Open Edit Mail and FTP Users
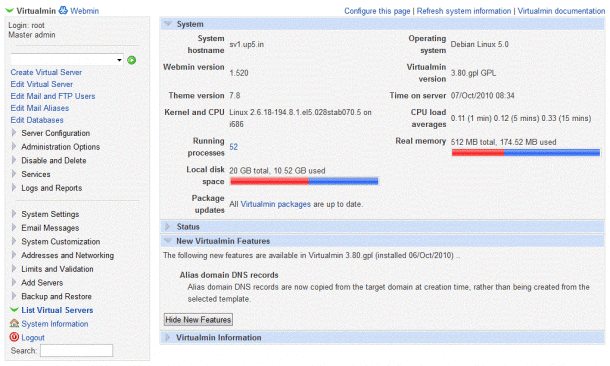610x366 pixels. pyautogui.click(x=53, y=96)
